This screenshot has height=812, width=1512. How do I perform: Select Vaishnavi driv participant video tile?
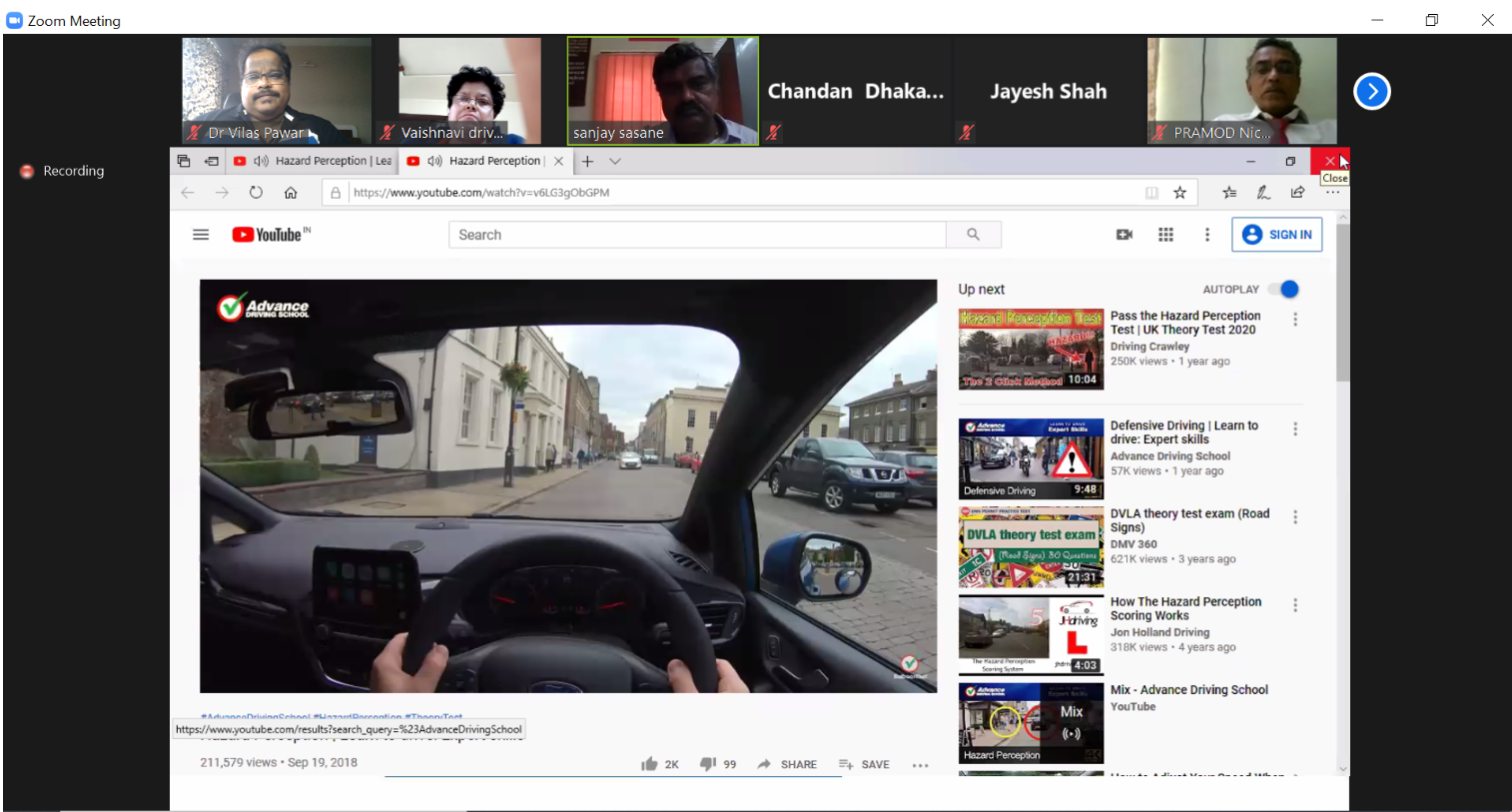tap(469, 91)
